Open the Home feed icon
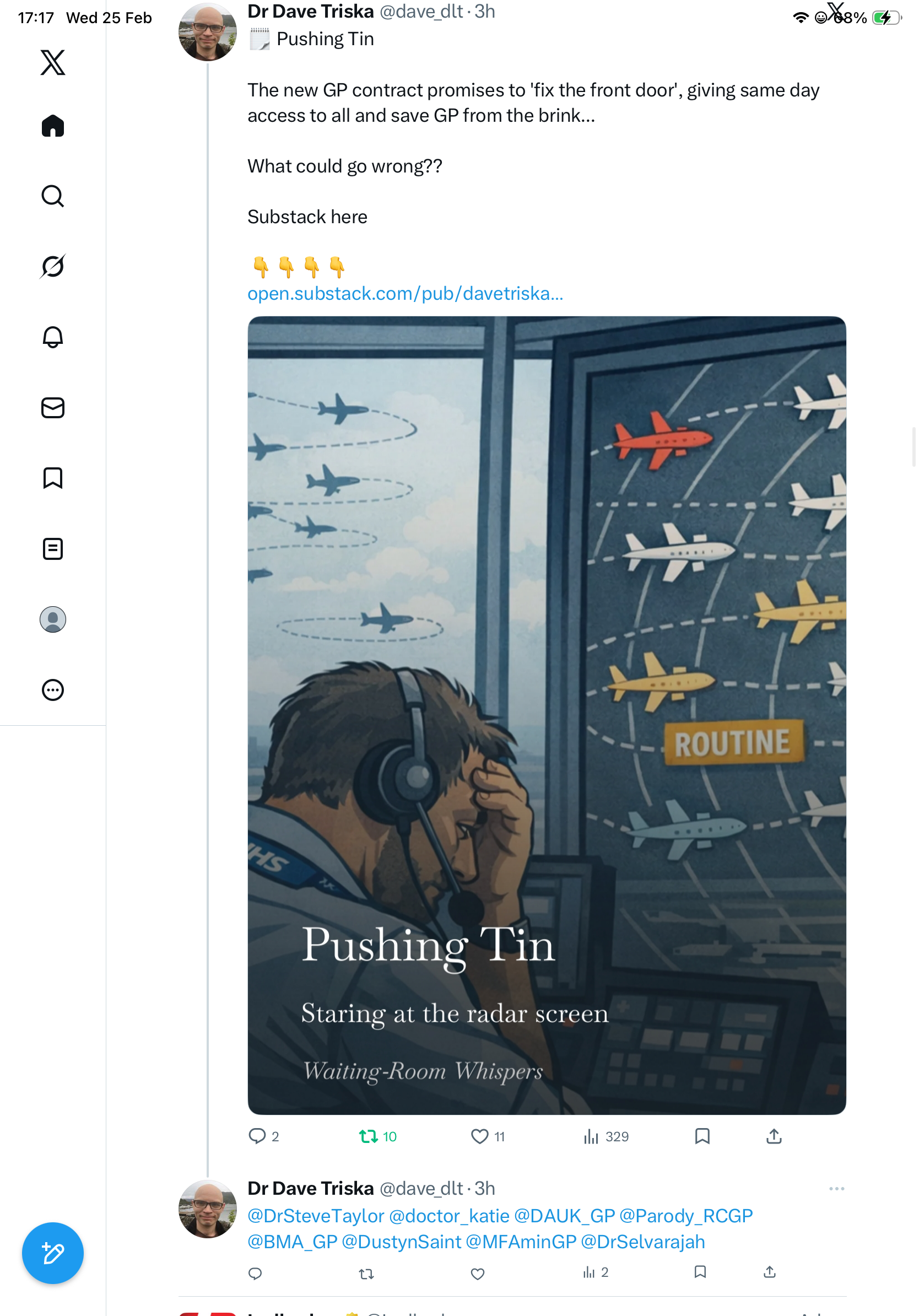This screenshot has width=919, height=1316. tap(53, 126)
